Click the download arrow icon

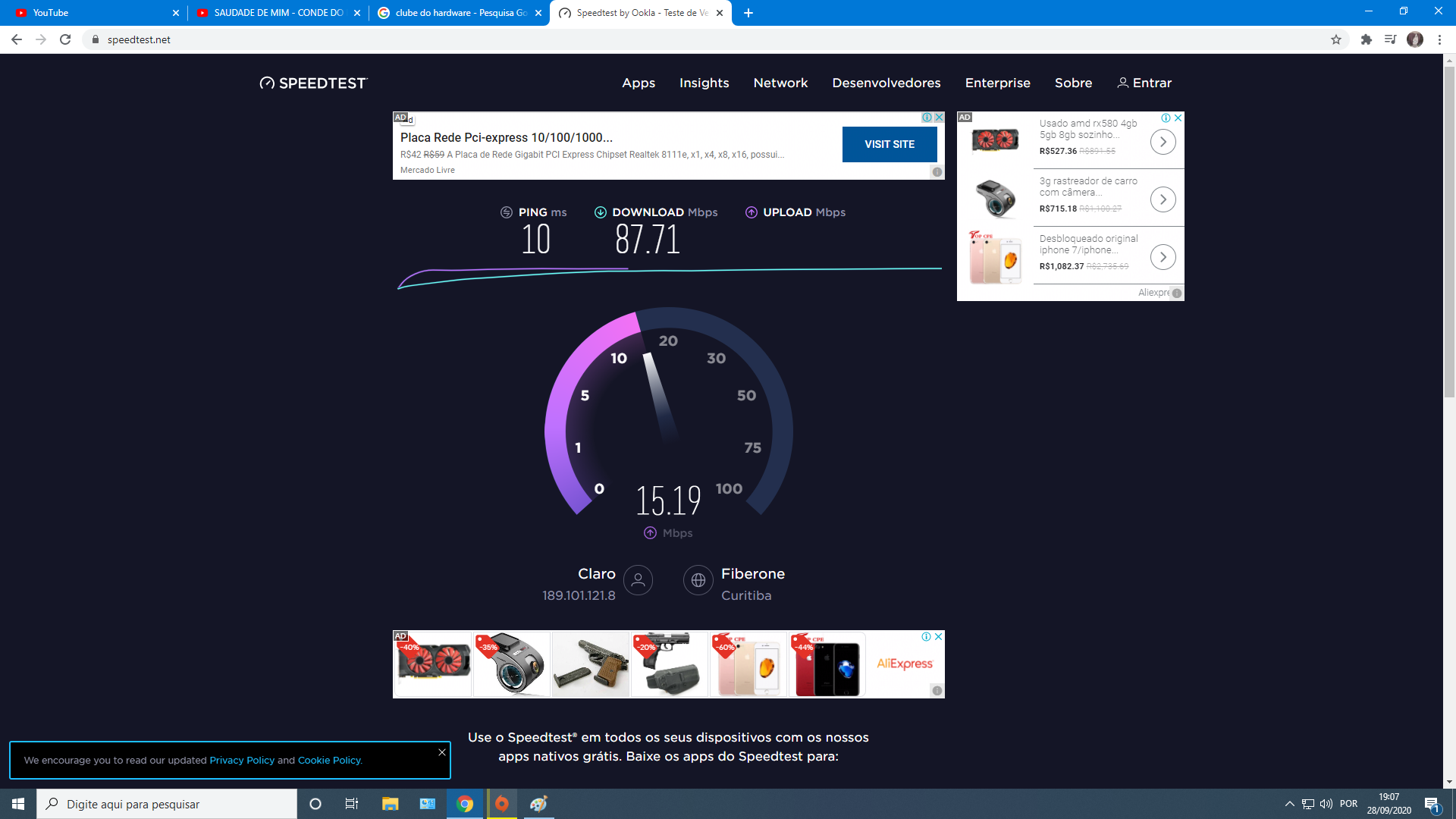pyautogui.click(x=600, y=212)
